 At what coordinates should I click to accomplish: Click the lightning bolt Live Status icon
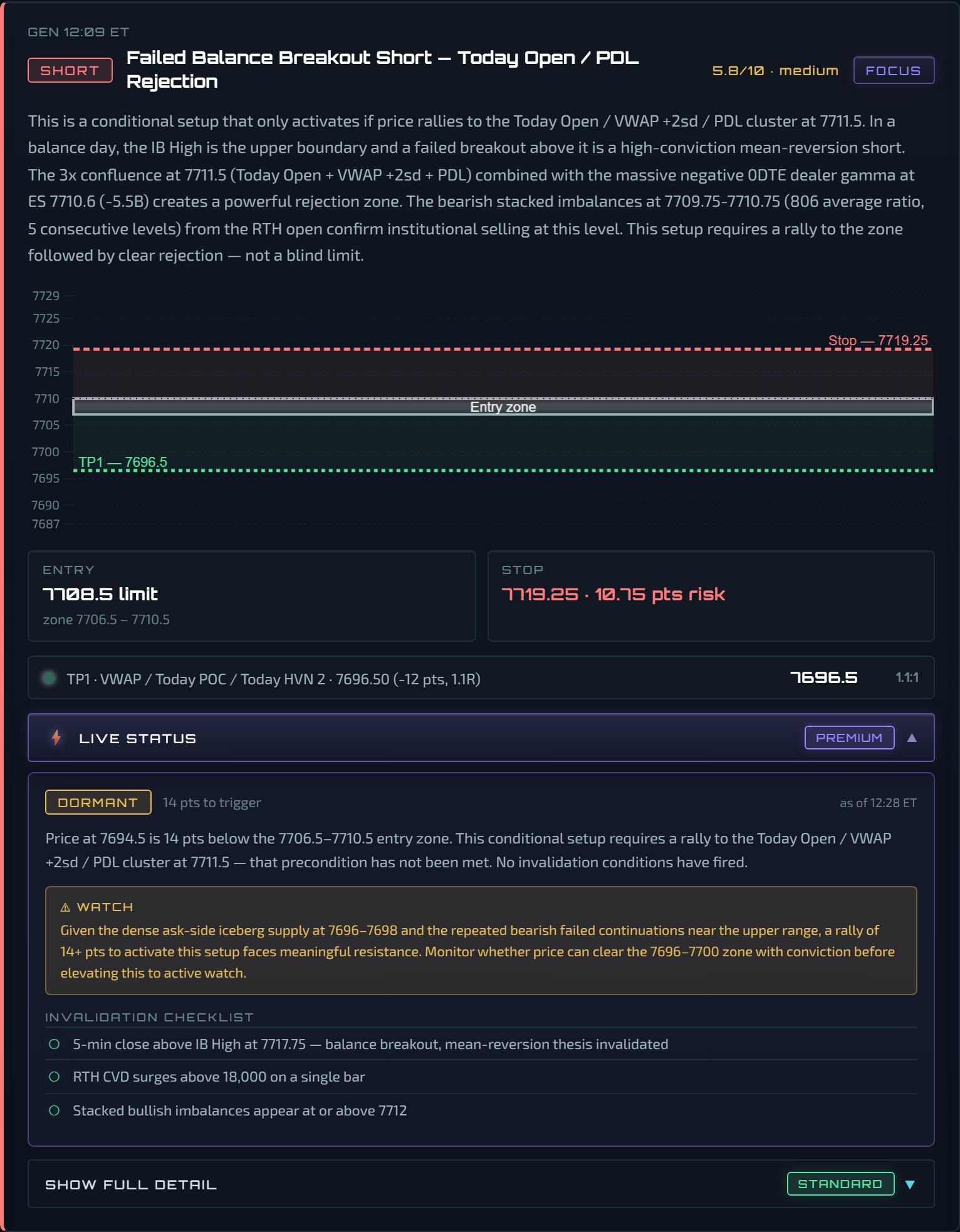pyautogui.click(x=56, y=738)
